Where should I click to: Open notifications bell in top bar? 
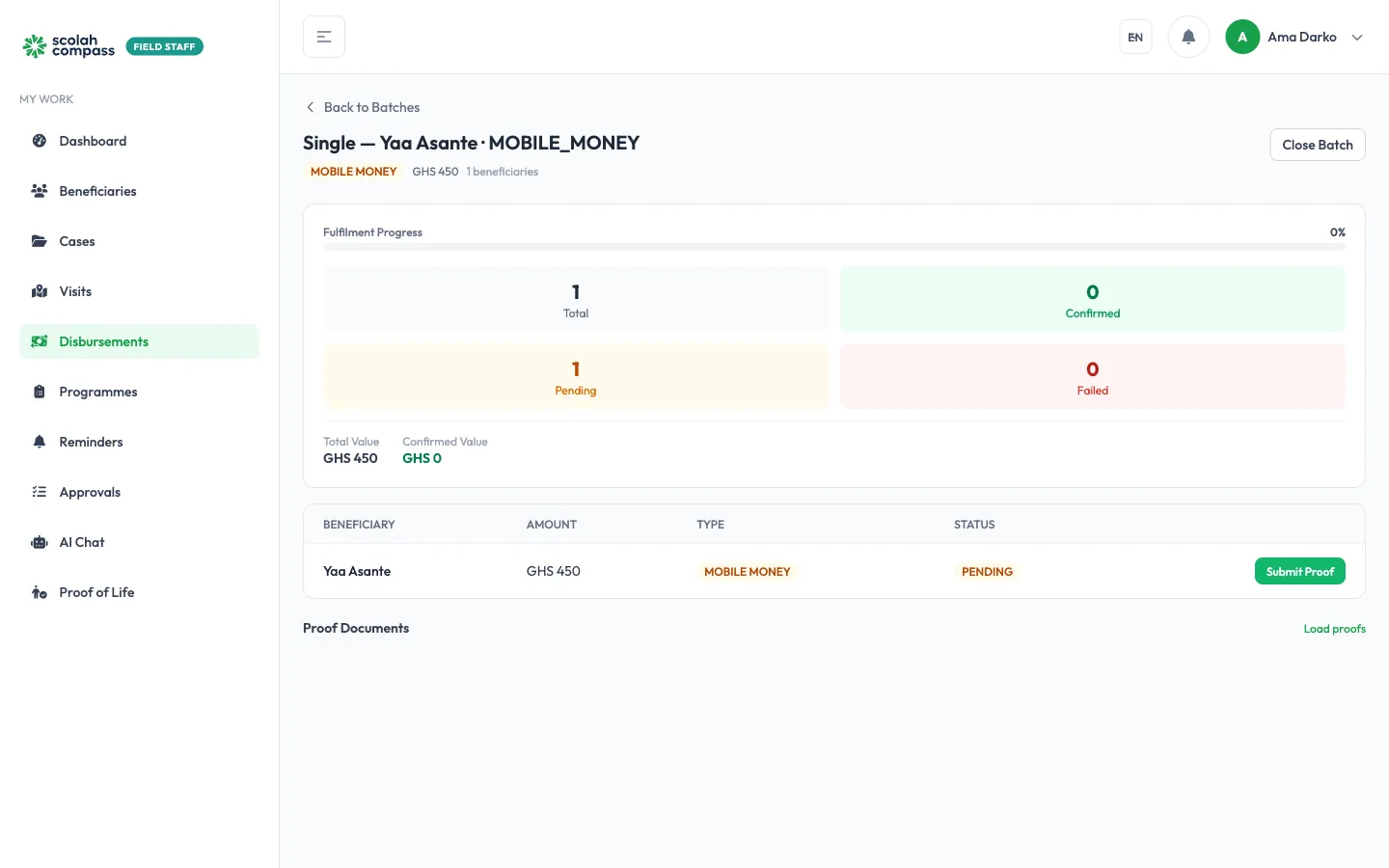[1188, 37]
